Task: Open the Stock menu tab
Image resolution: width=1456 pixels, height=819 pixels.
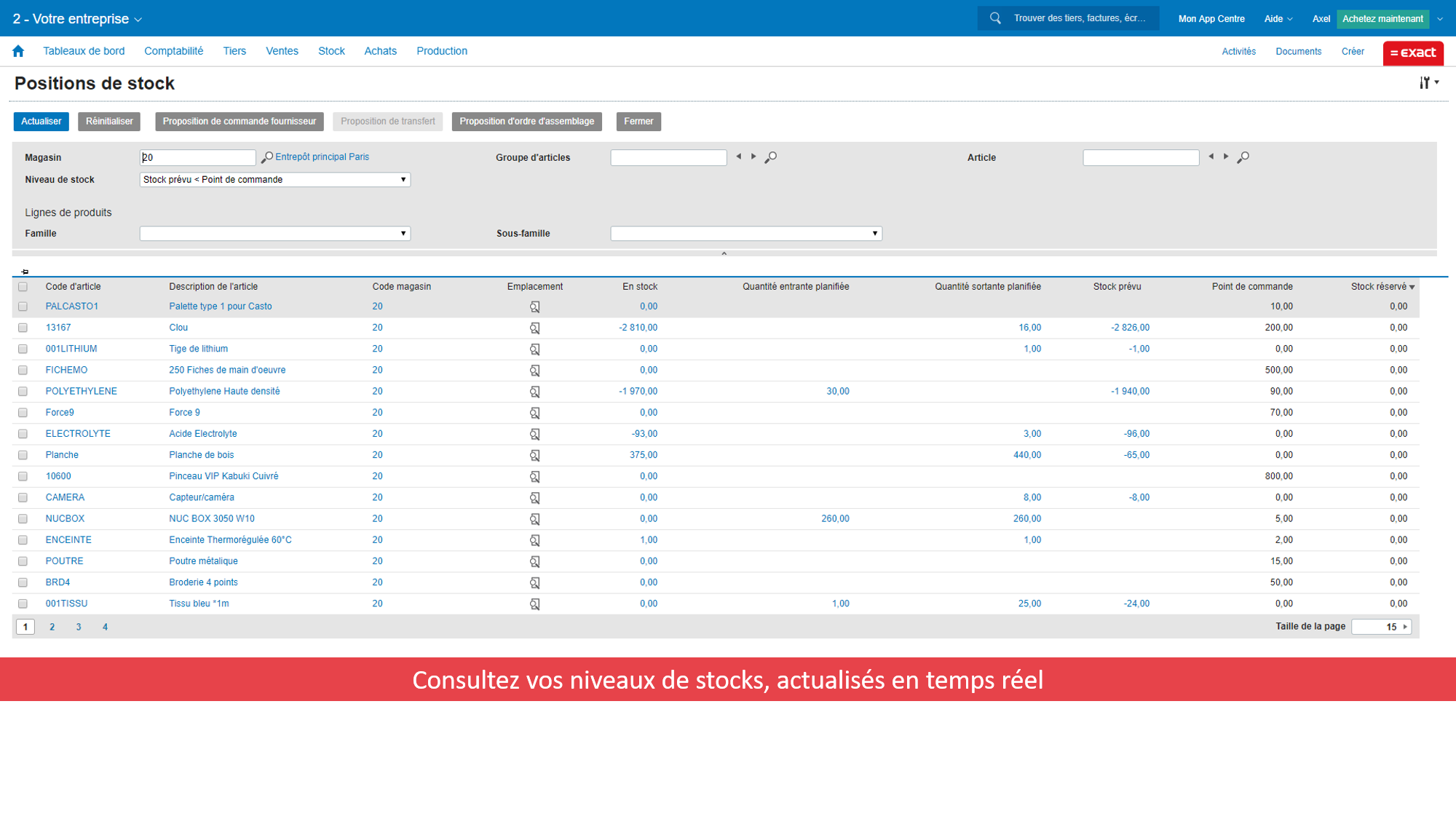Action: (331, 51)
